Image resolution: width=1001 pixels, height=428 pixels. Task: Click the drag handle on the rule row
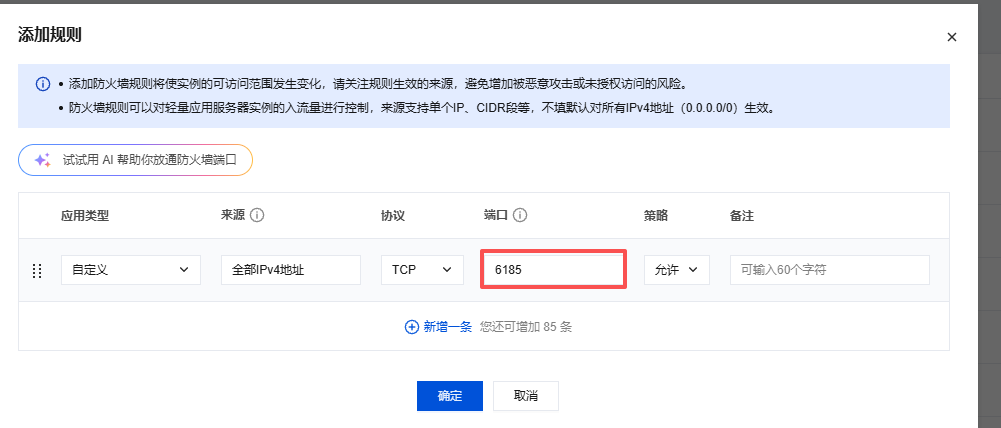pos(37,270)
